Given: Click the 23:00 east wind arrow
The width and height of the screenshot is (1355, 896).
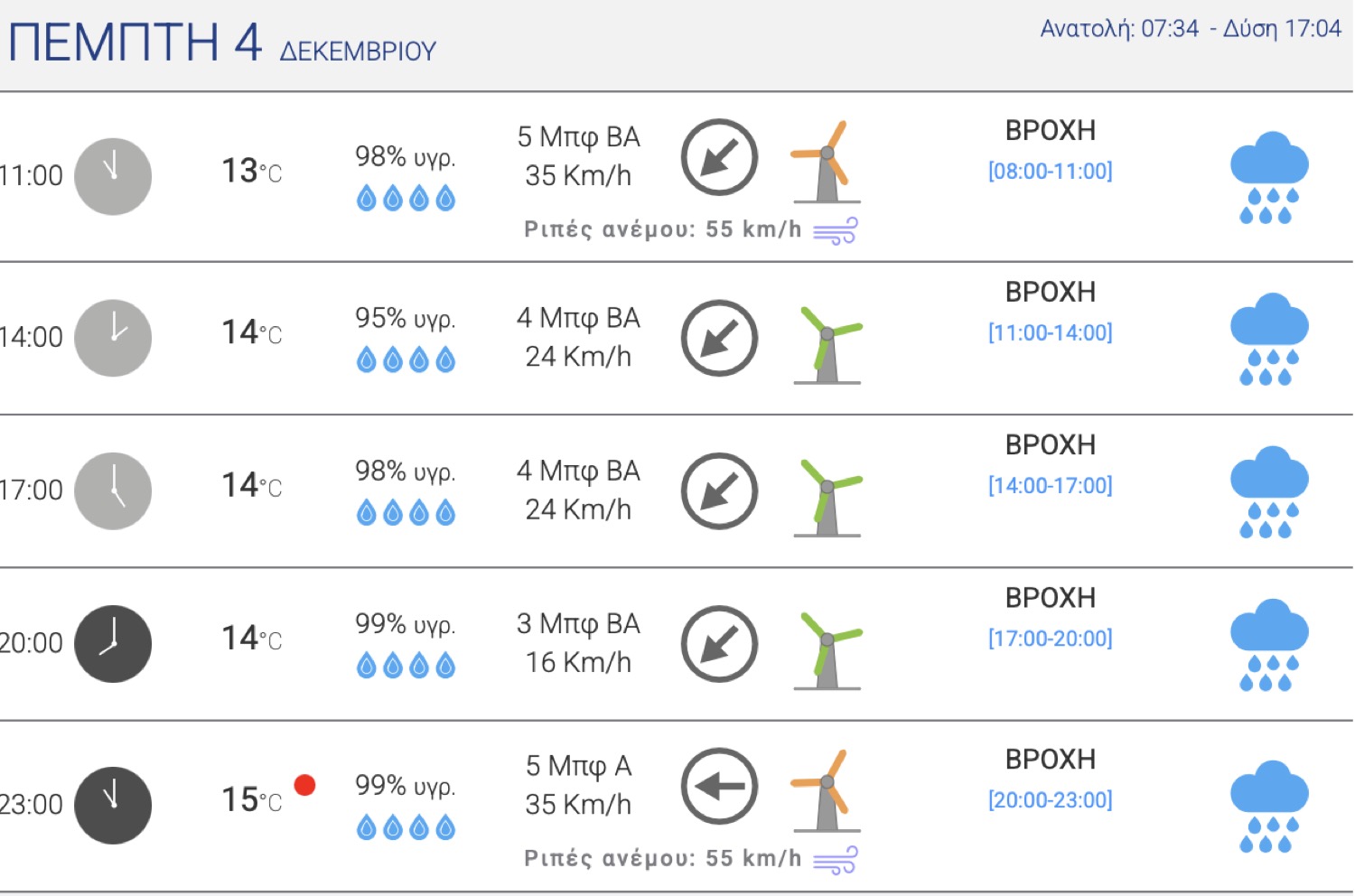Looking at the screenshot, I should 719,787.
